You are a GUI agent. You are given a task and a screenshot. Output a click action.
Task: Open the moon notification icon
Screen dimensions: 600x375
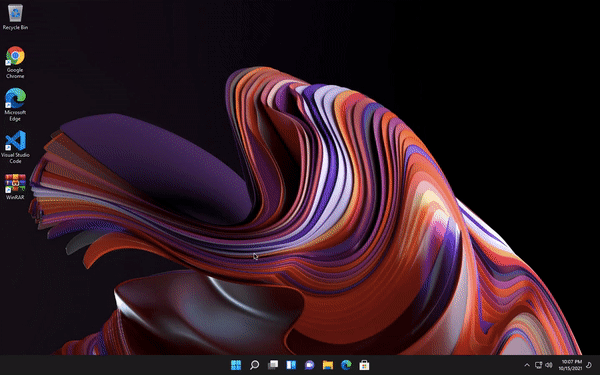tap(590, 365)
